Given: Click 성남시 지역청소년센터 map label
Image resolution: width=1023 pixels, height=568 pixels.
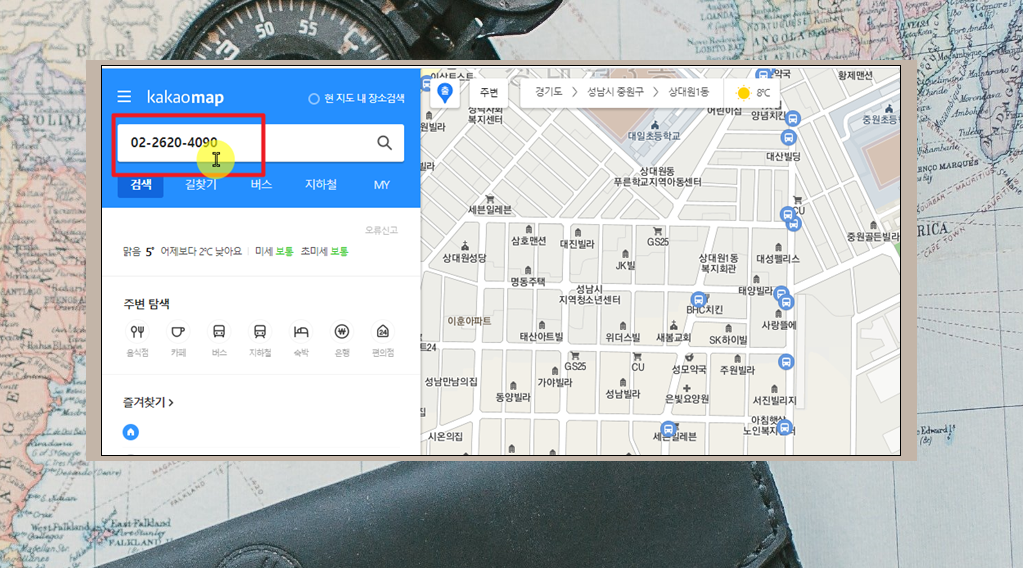Looking at the screenshot, I should (x=589, y=294).
